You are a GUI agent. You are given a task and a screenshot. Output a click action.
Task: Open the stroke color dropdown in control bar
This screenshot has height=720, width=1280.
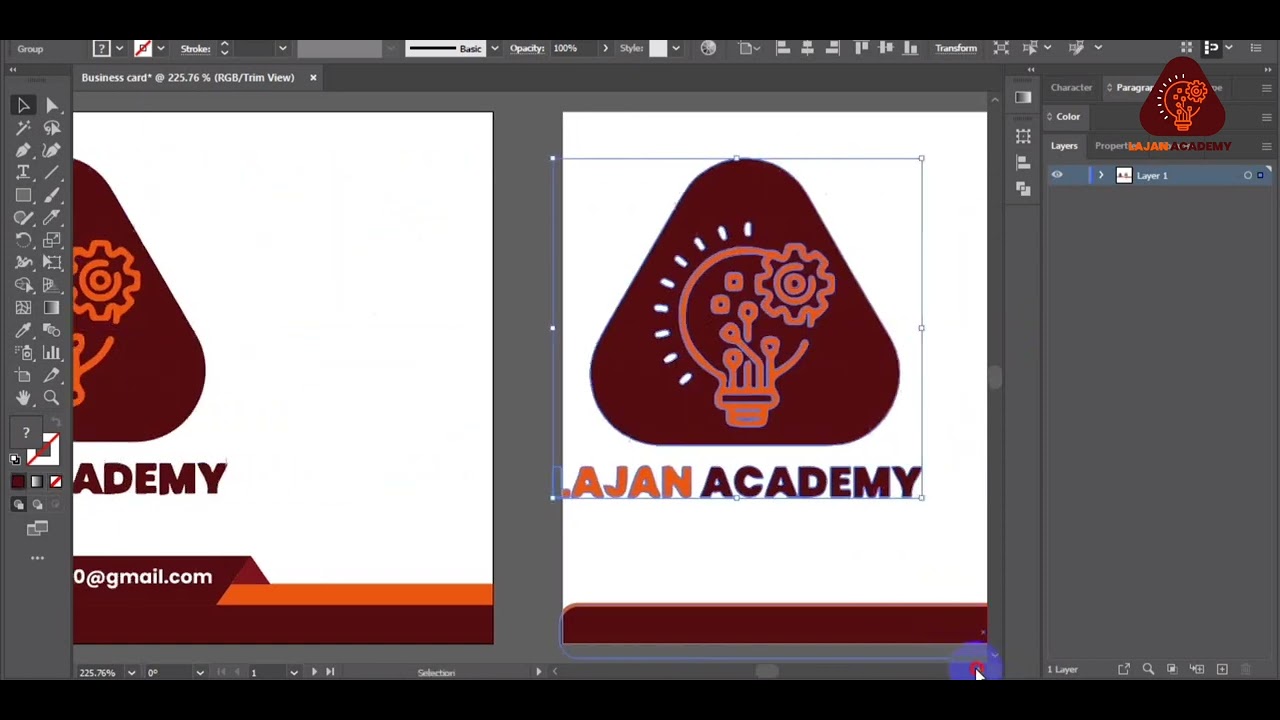point(160,48)
